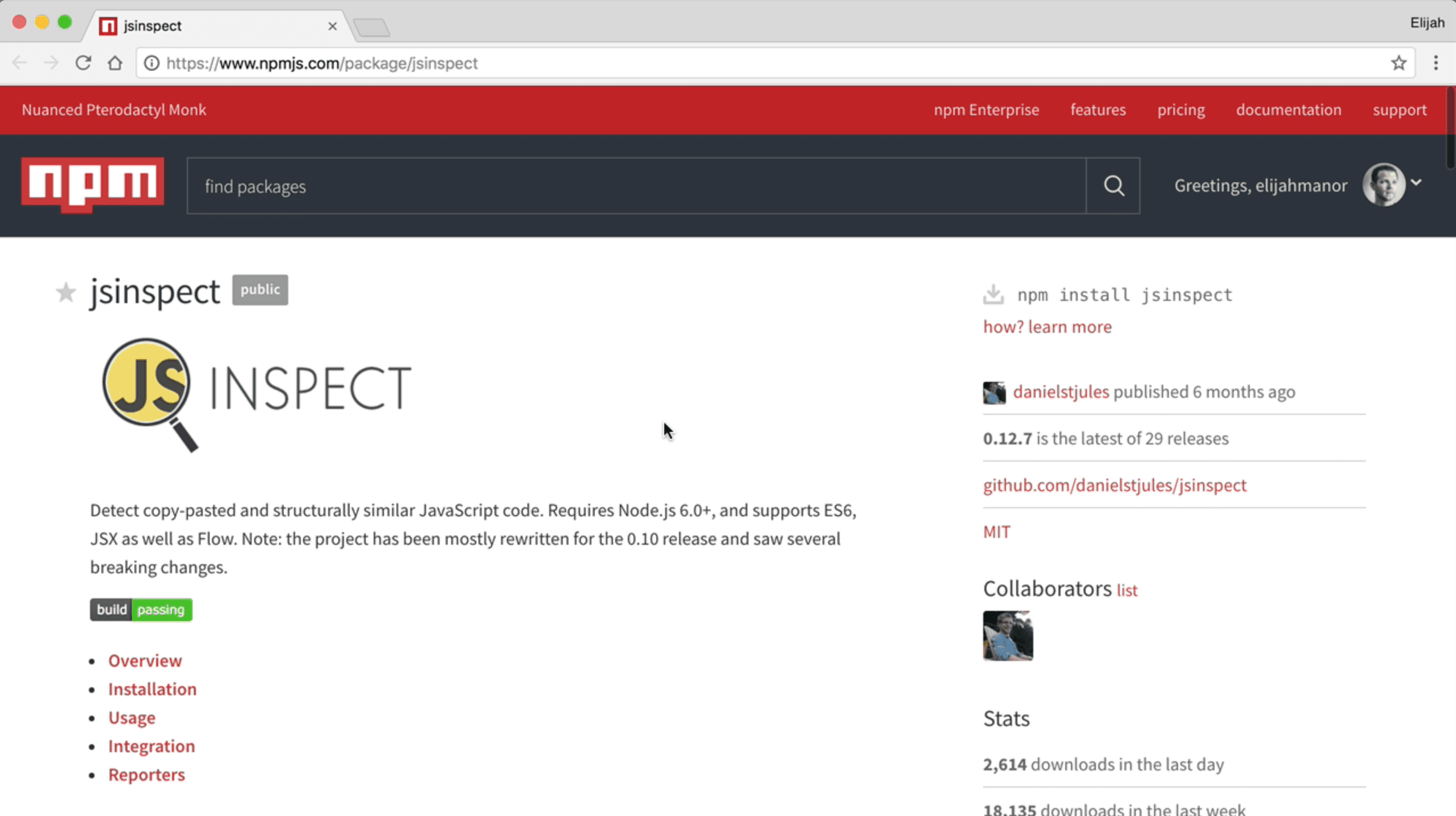
Task: Click the npm logo icon
Action: coord(93,186)
